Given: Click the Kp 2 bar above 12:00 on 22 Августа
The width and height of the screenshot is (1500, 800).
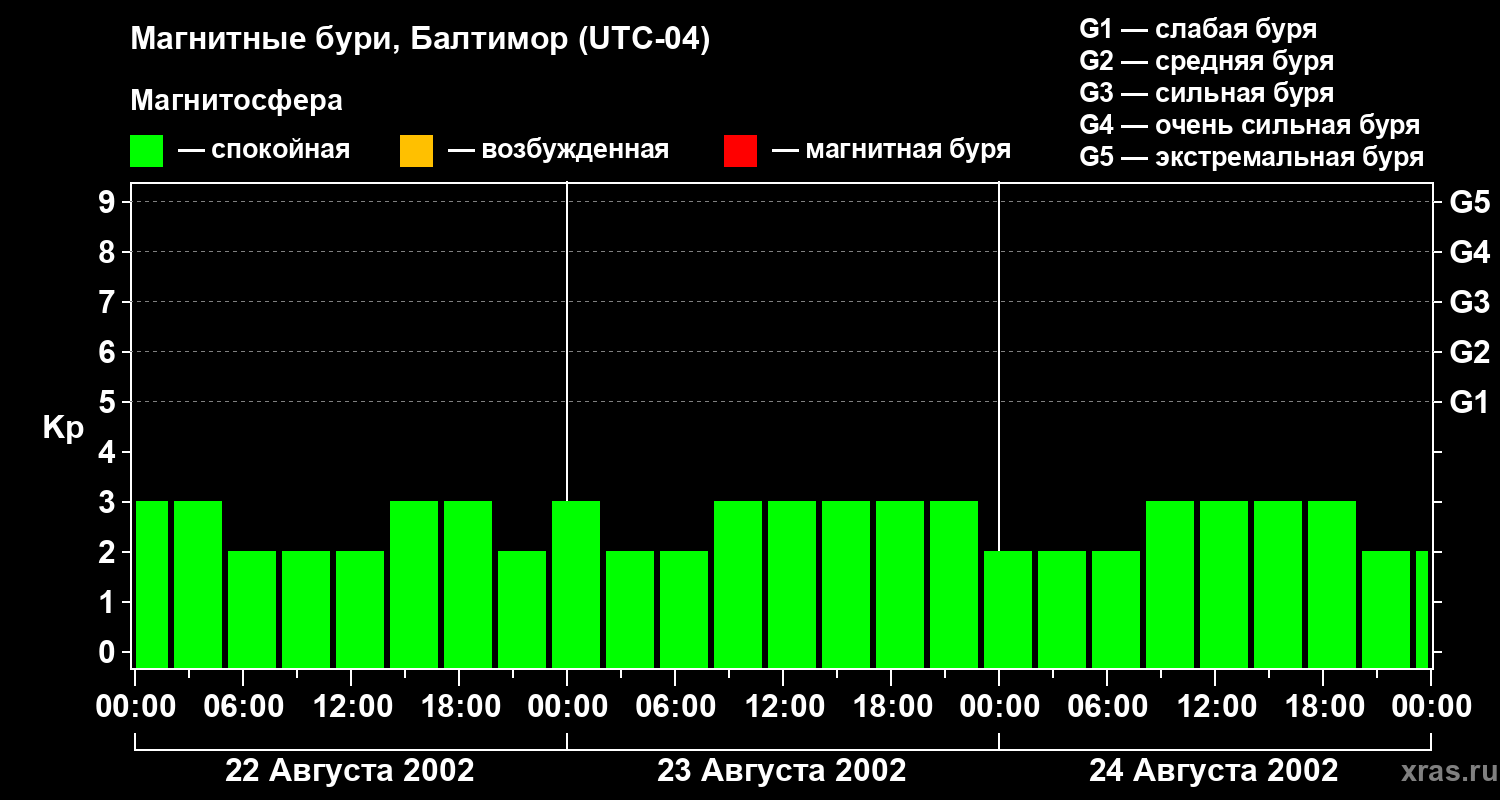Looking at the screenshot, I should pyautogui.click(x=360, y=609).
